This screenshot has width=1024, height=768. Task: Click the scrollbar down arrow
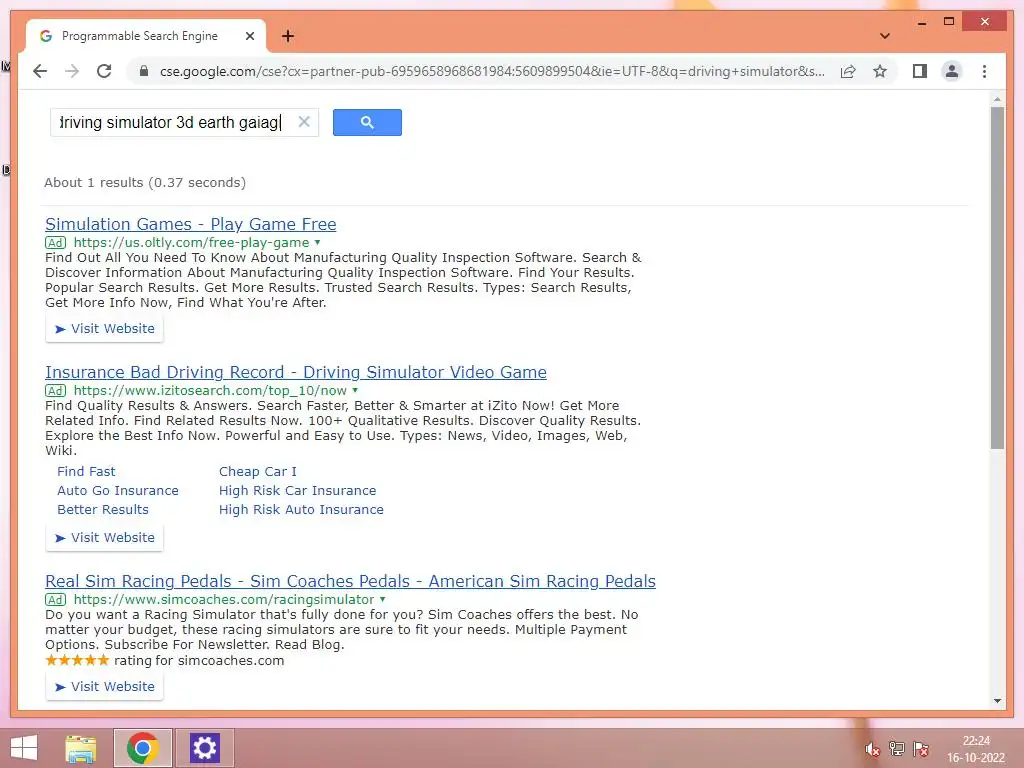997,701
